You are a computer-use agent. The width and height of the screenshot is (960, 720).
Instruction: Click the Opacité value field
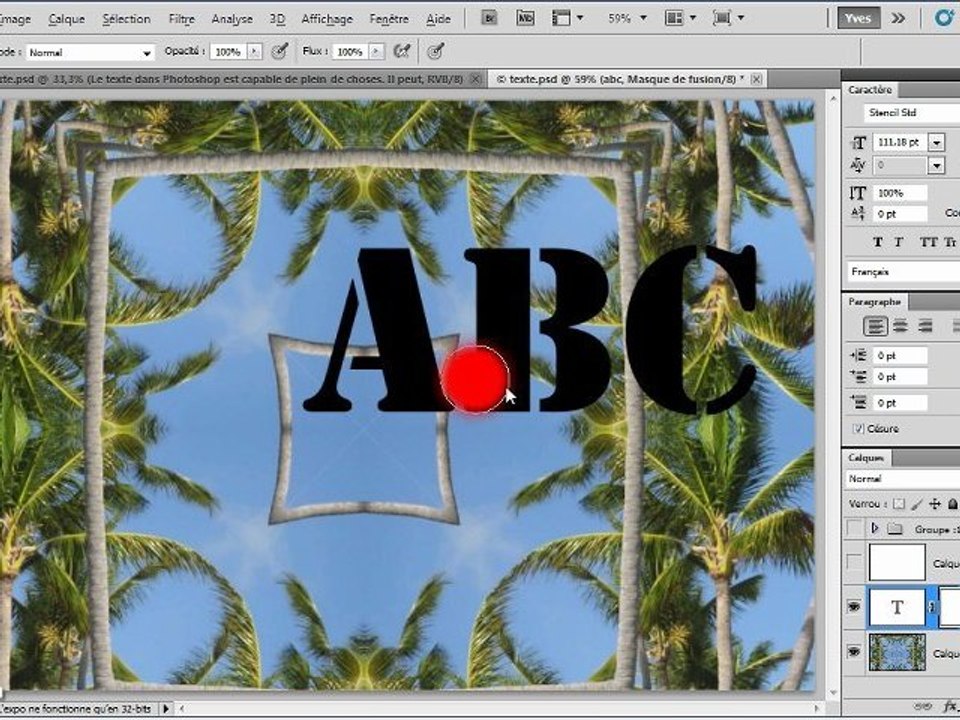click(x=228, y=52)
